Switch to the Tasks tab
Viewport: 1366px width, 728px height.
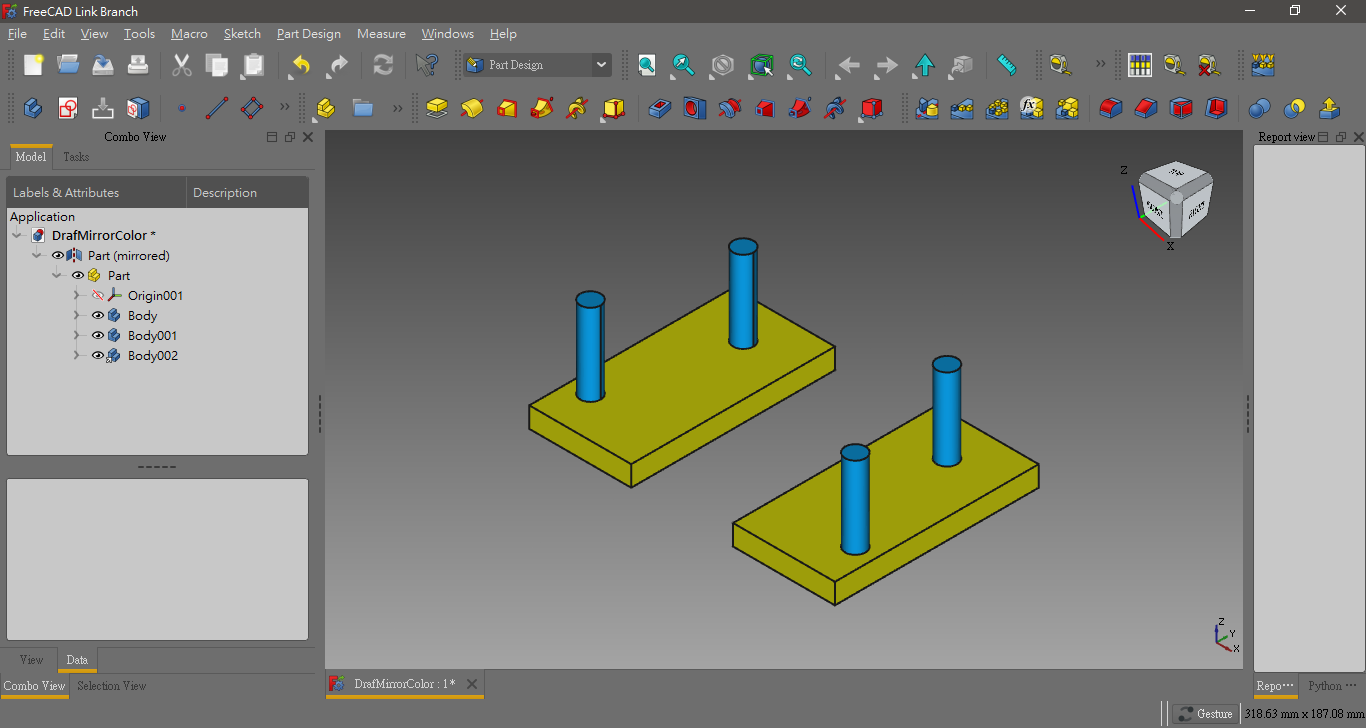[x=76, y=157]
